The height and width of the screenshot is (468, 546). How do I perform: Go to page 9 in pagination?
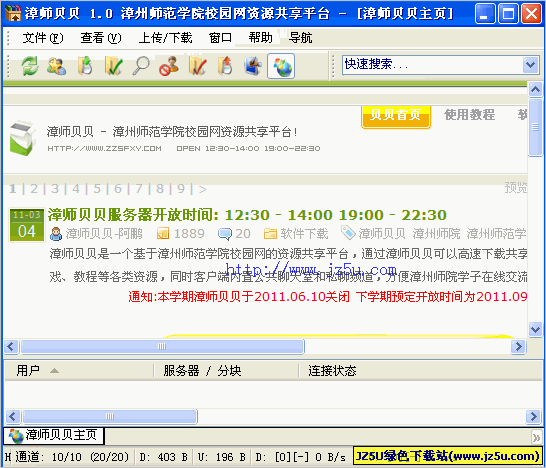point(181,189)
